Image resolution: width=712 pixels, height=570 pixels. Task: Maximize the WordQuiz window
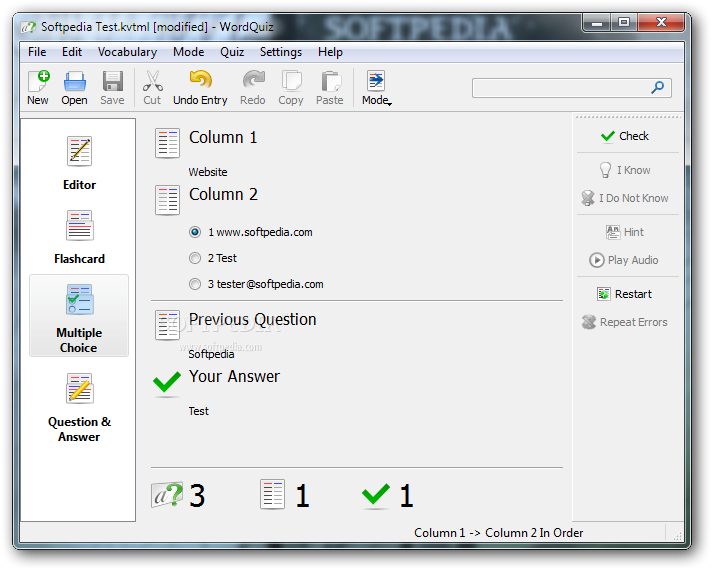point(624,22)
